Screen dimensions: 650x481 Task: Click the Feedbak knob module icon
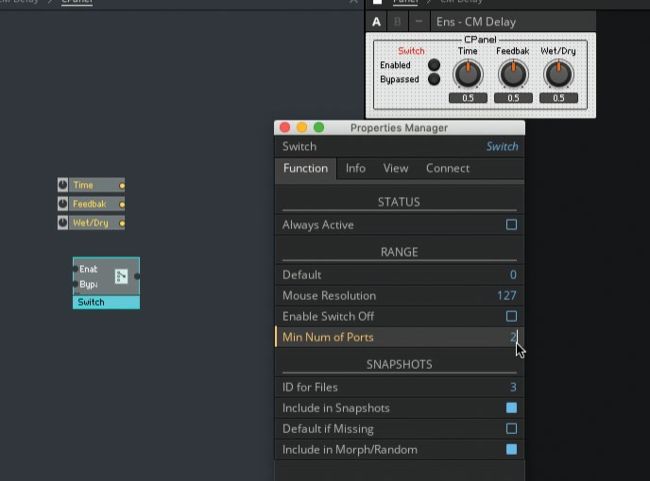64,204
